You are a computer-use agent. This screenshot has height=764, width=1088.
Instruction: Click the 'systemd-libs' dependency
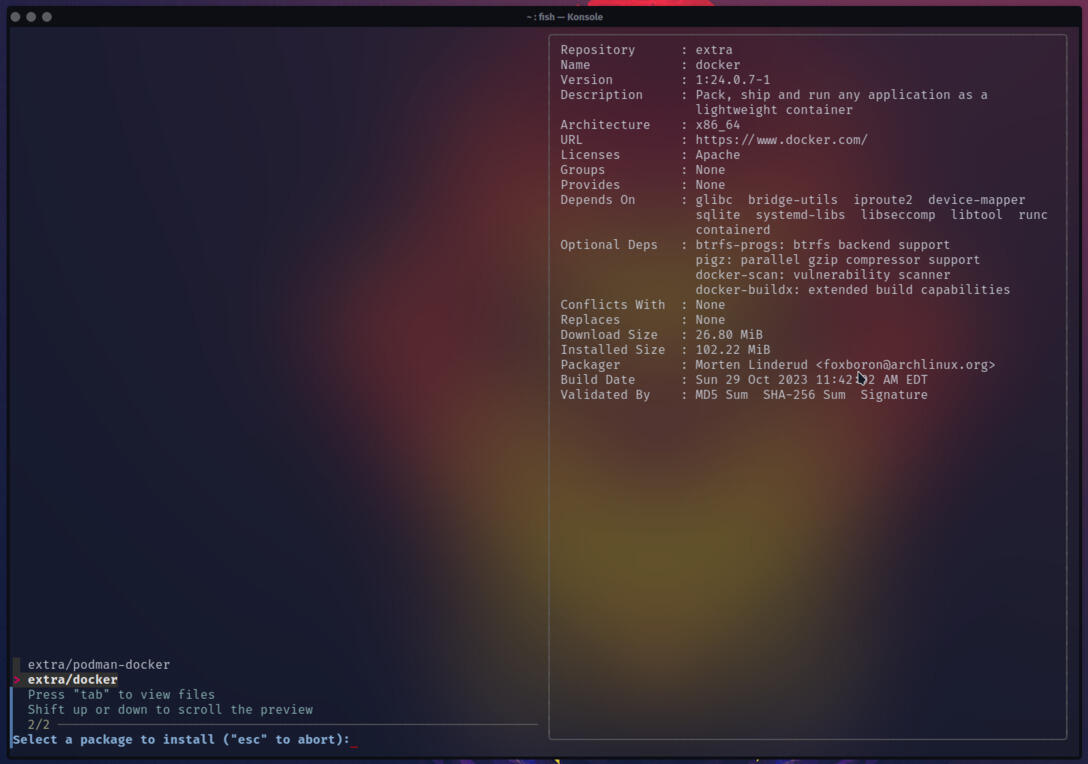(800, 214)
